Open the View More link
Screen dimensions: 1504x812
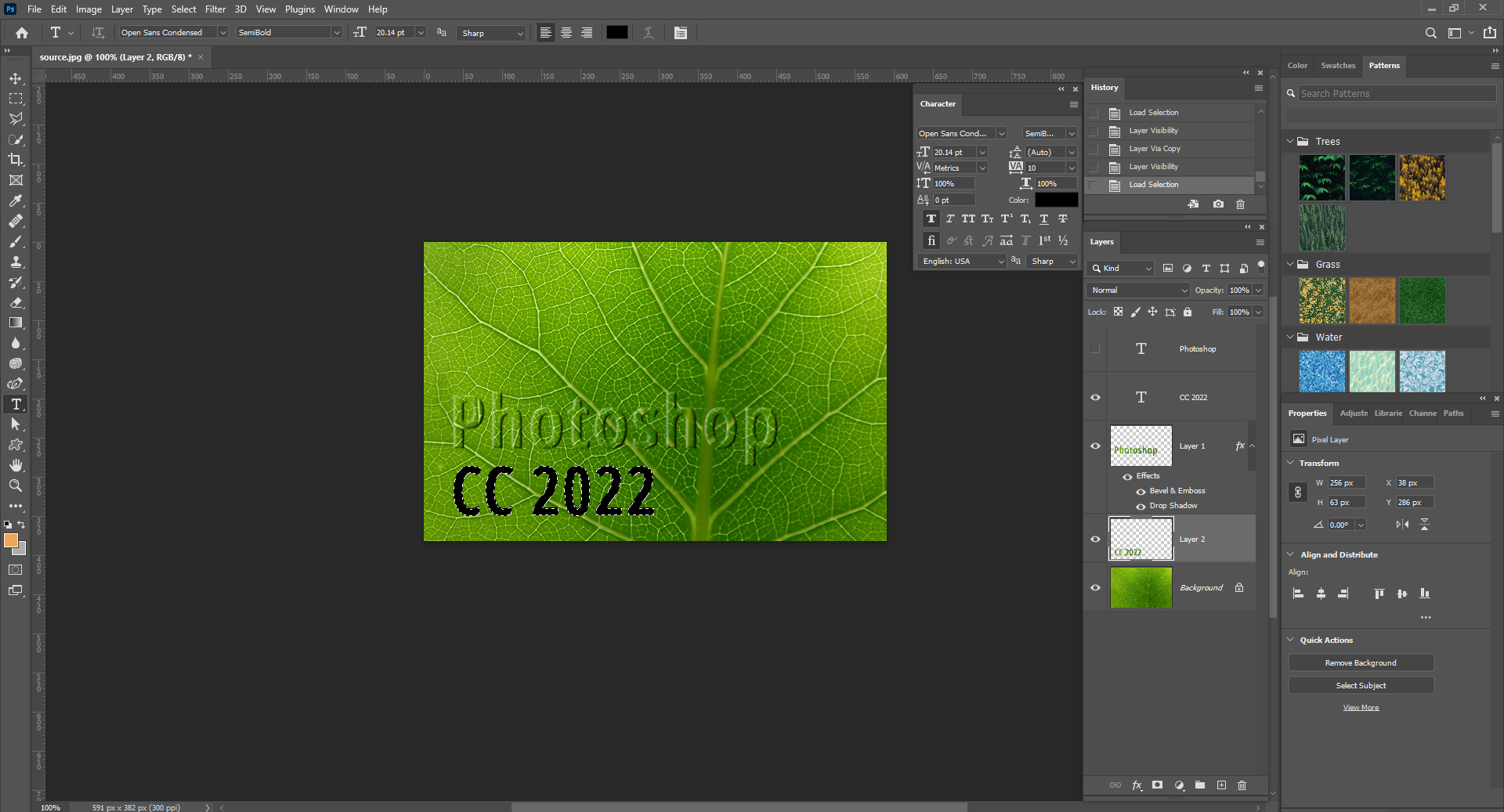coord(1361,708)
